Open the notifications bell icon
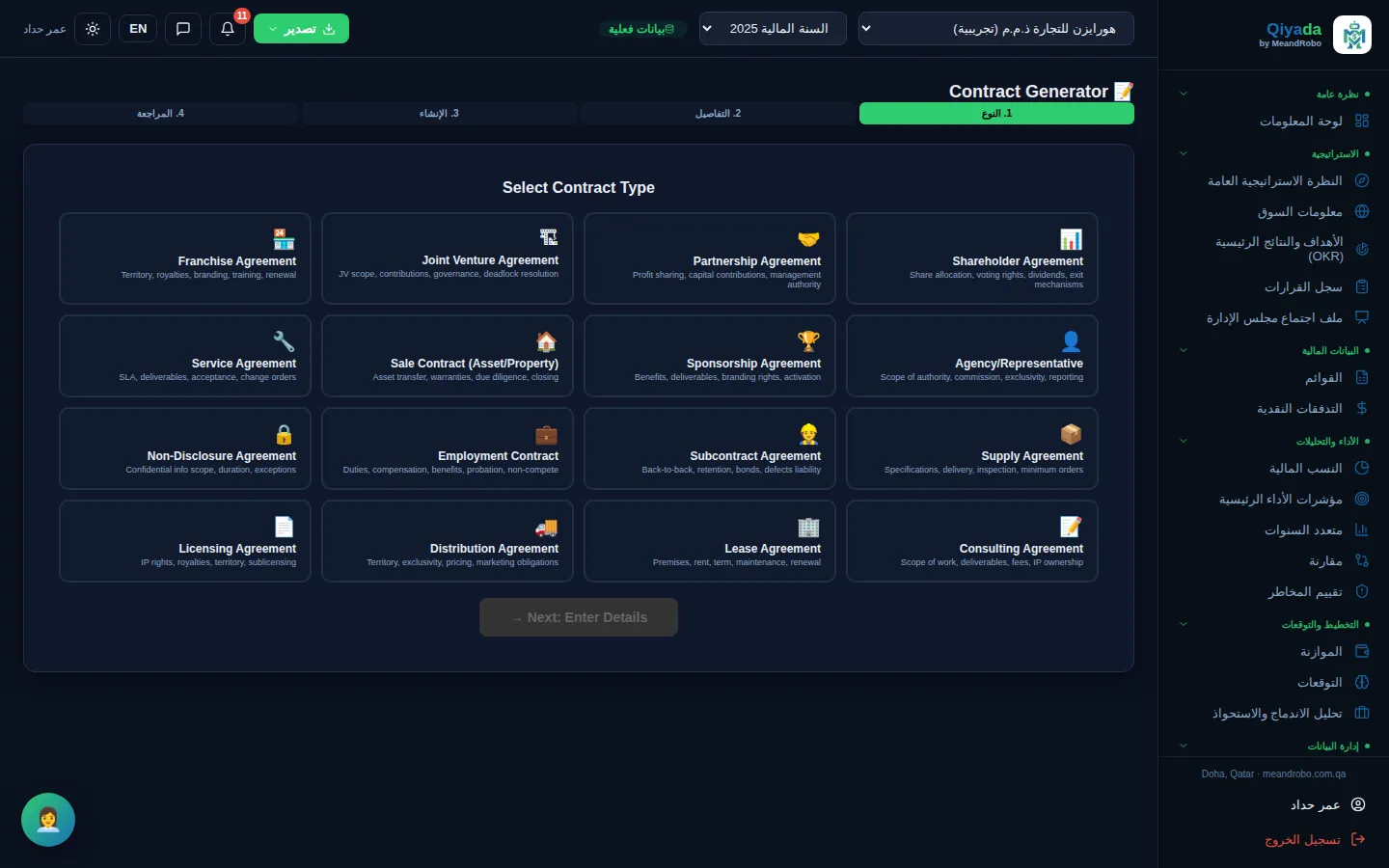The width and height of the screenshot is (1389, 868). click(228, 29)
